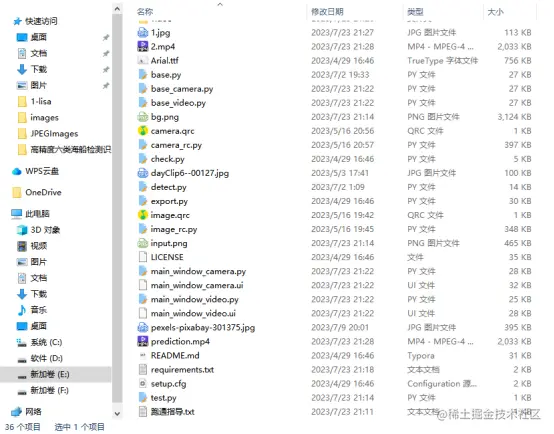
Task: Click the prediction.mp4 video icon
Action: (142, 341)
